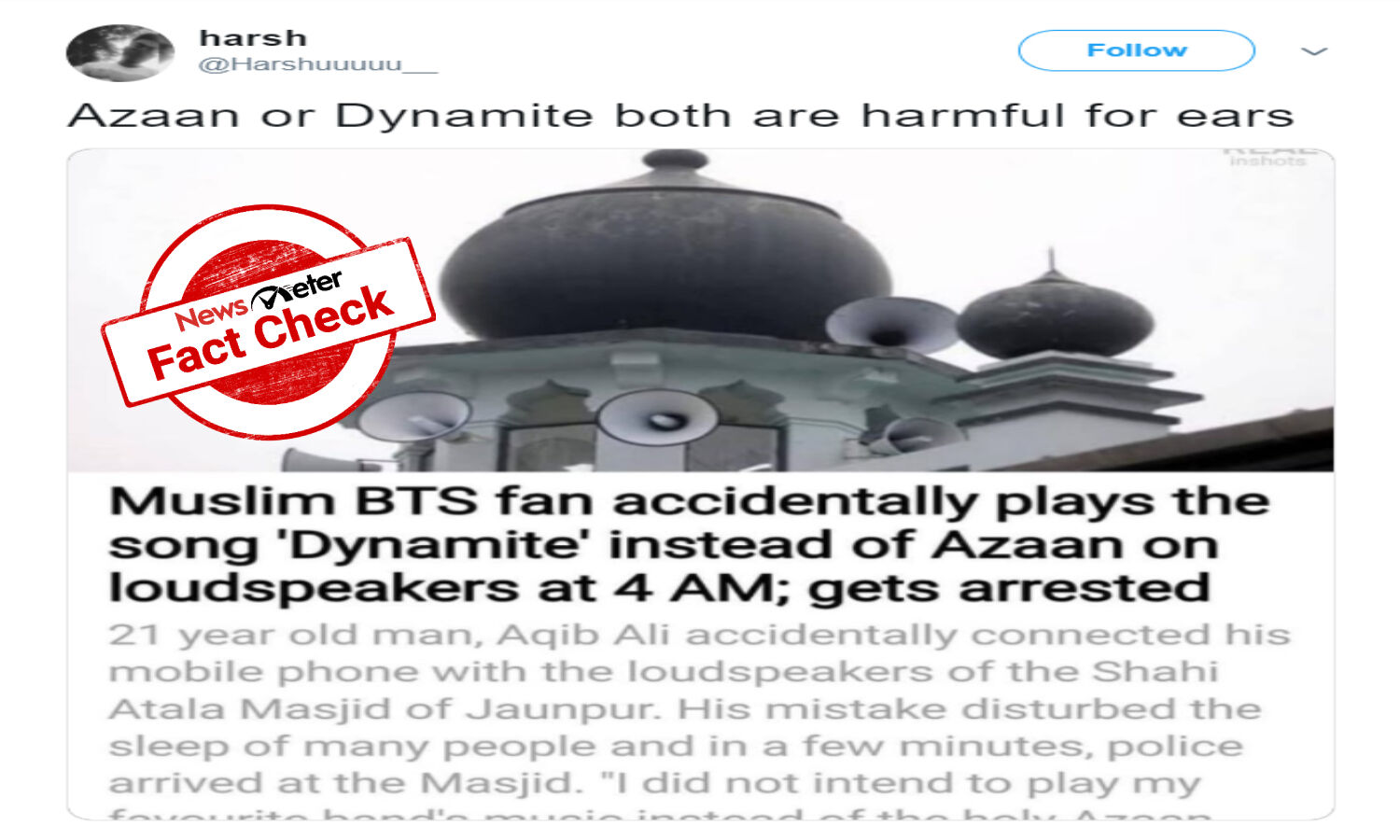Click the inshots watermark on image
1400x840 pixels.
[x=1267, y=161]
